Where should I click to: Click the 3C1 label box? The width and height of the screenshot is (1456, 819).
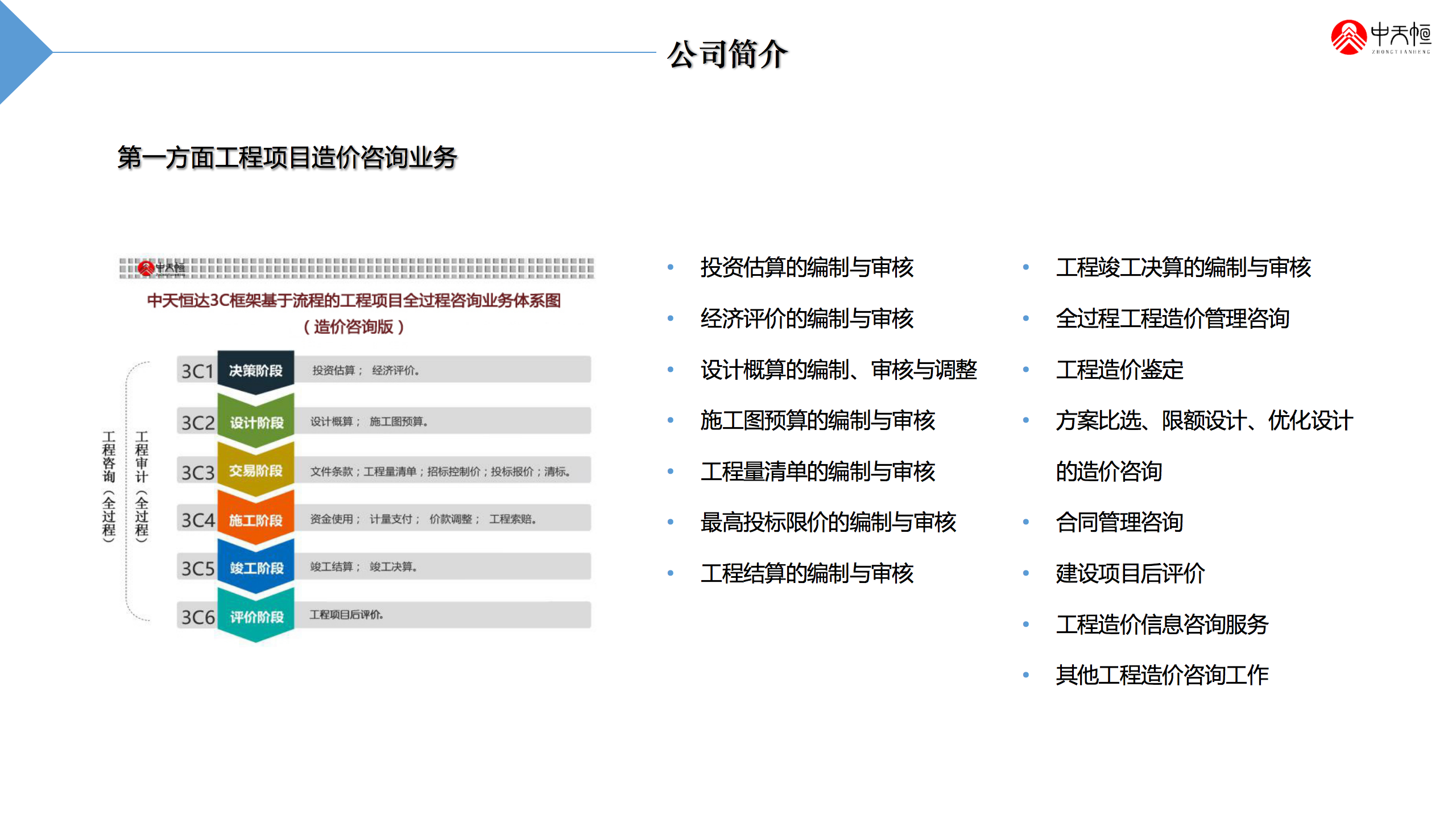pyautogui.click(x=197, y=371)
